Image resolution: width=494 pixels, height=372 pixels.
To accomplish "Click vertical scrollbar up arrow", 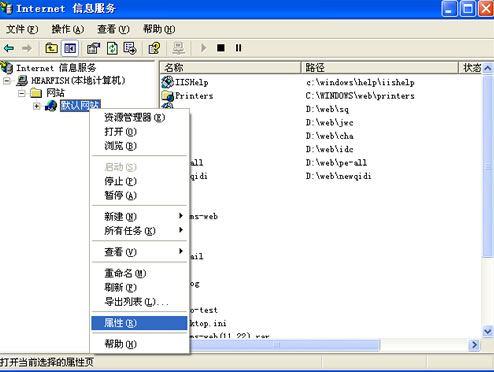I will tap(488, 68).
